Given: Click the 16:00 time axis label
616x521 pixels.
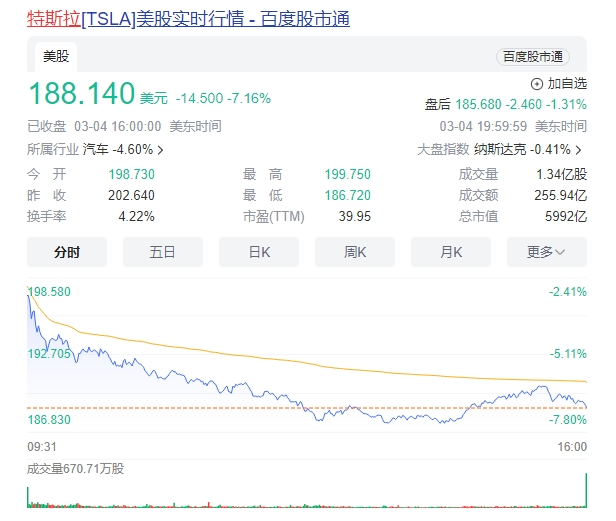Looking at the screenshot, I should click(x=572, y=447).
